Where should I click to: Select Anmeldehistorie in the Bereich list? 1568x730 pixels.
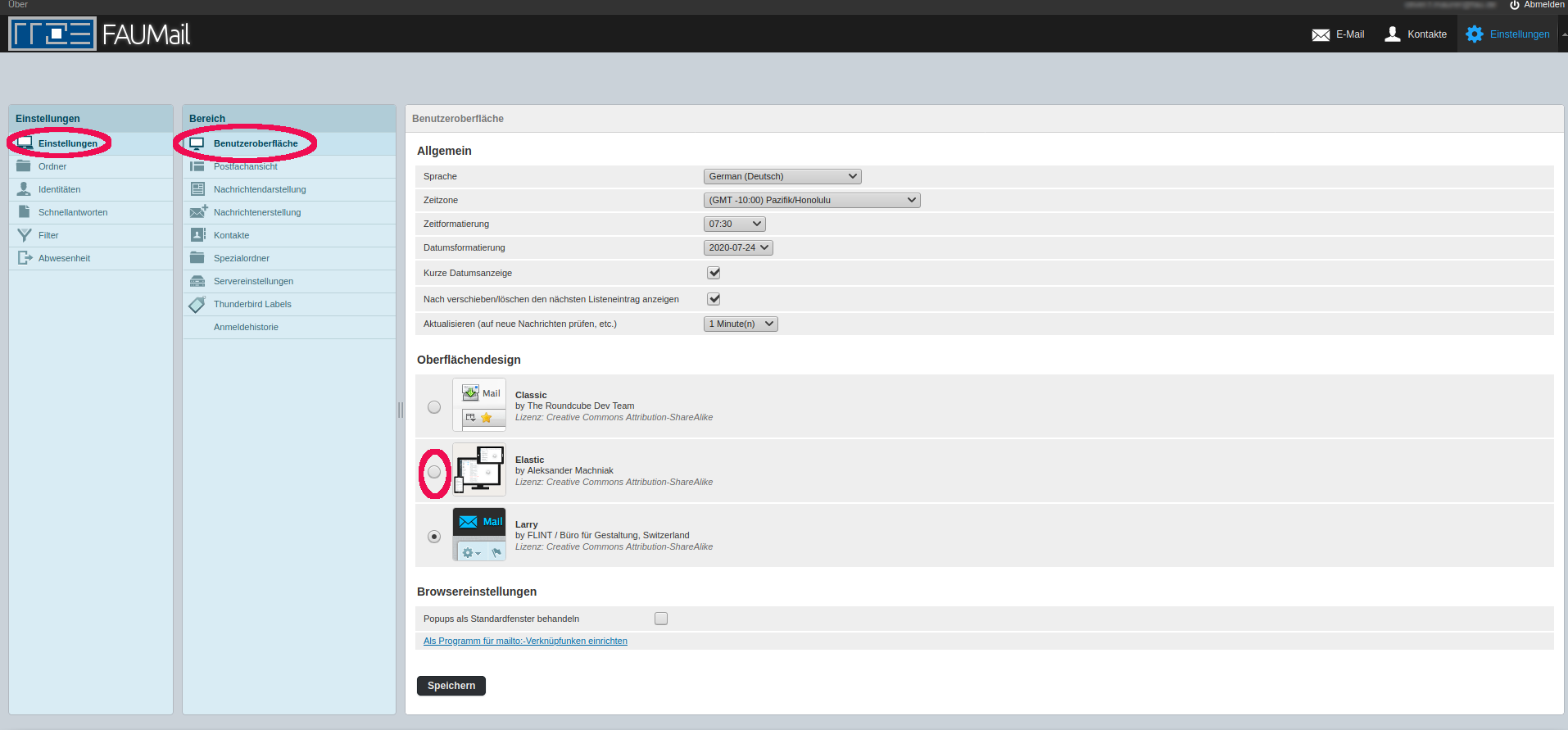coord(246,327)
